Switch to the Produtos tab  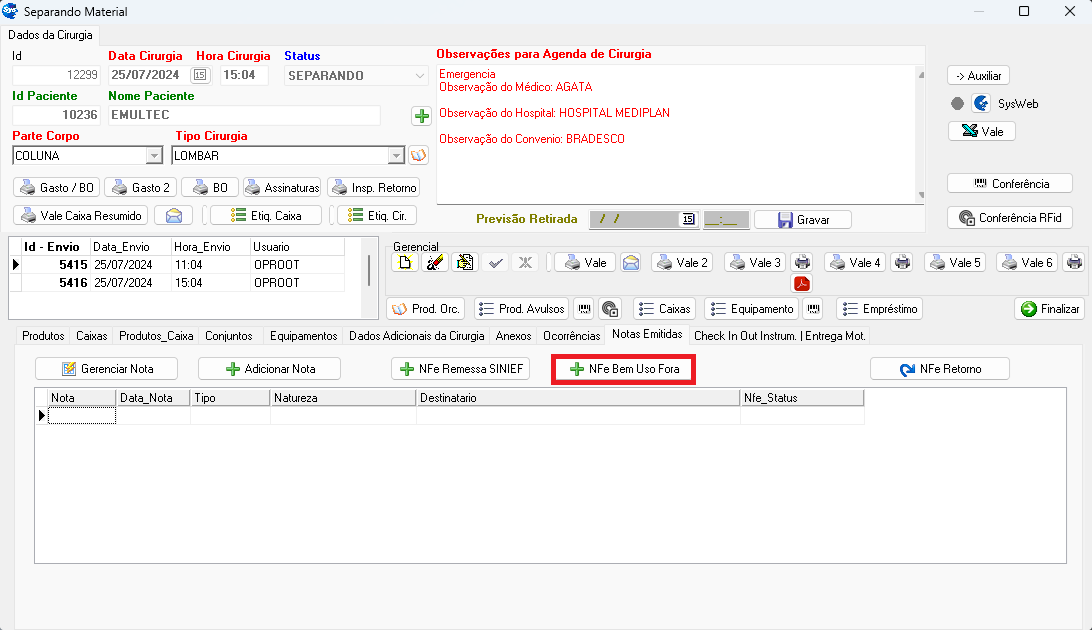43,336
